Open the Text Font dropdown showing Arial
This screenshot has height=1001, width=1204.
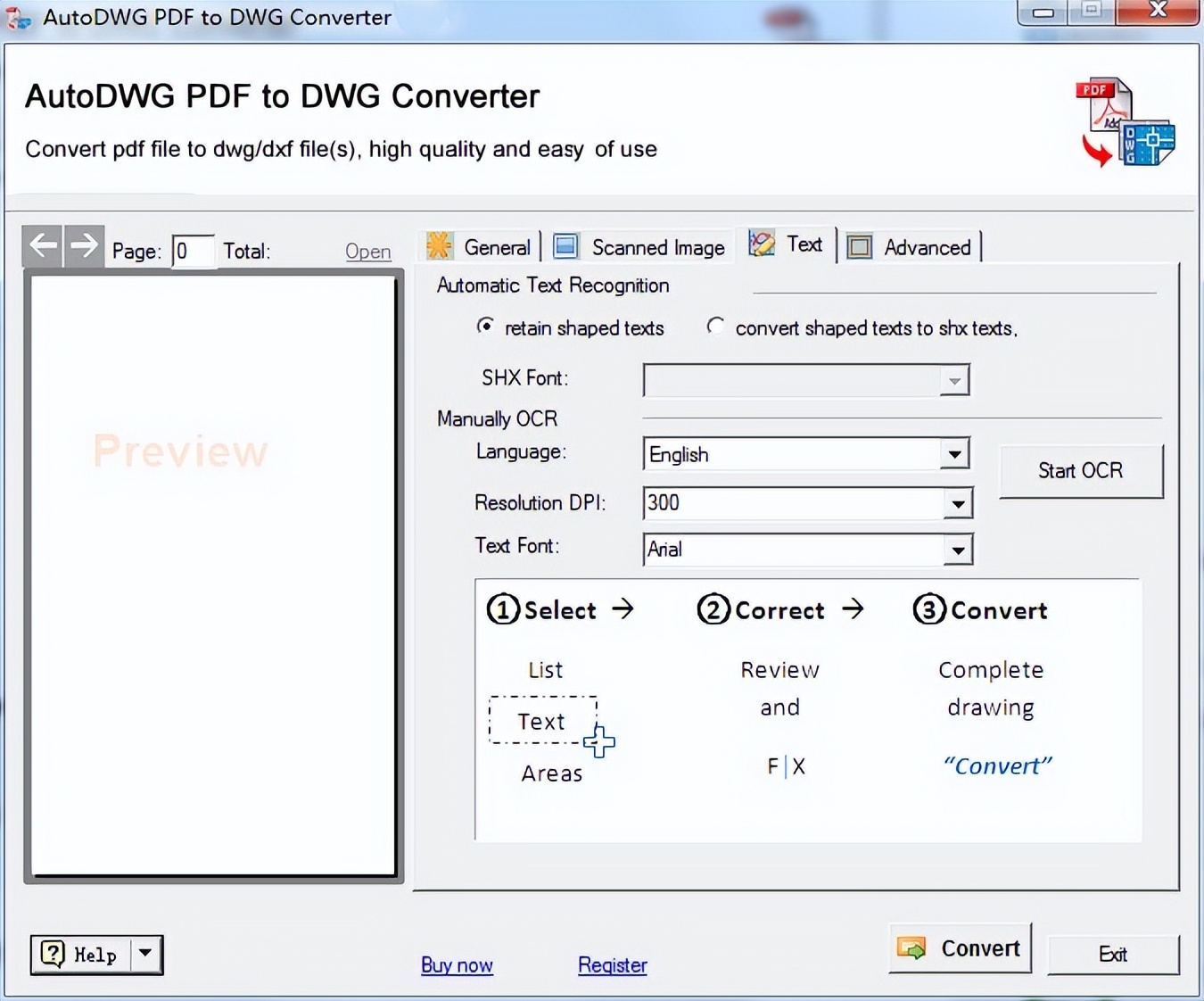(x=959, y=550)
